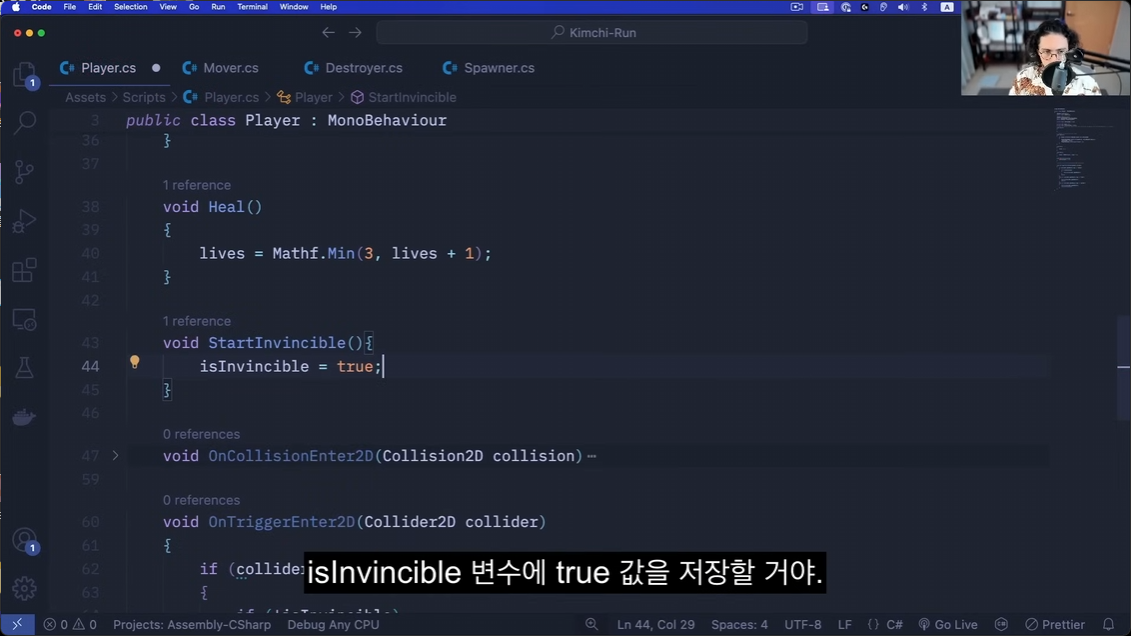Open the Selection menu
Image resolution: width=1131 pixels, height=636 pixels.
coord(131,6)
